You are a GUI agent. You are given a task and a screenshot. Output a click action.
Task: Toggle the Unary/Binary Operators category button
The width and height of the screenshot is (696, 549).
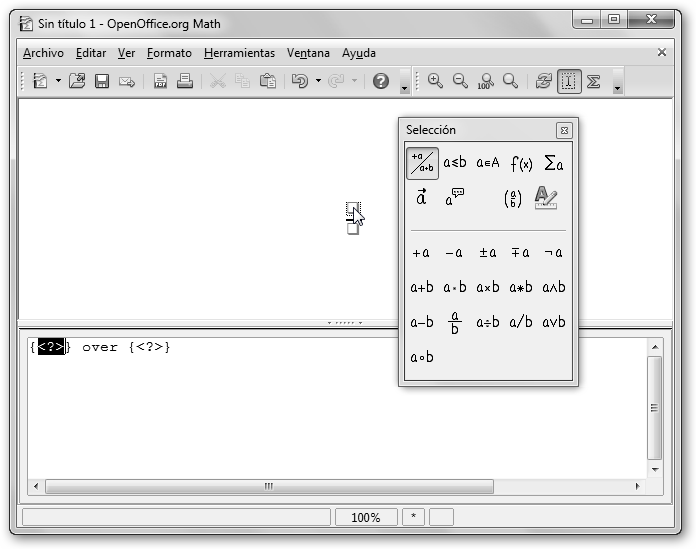click(422, 163)
